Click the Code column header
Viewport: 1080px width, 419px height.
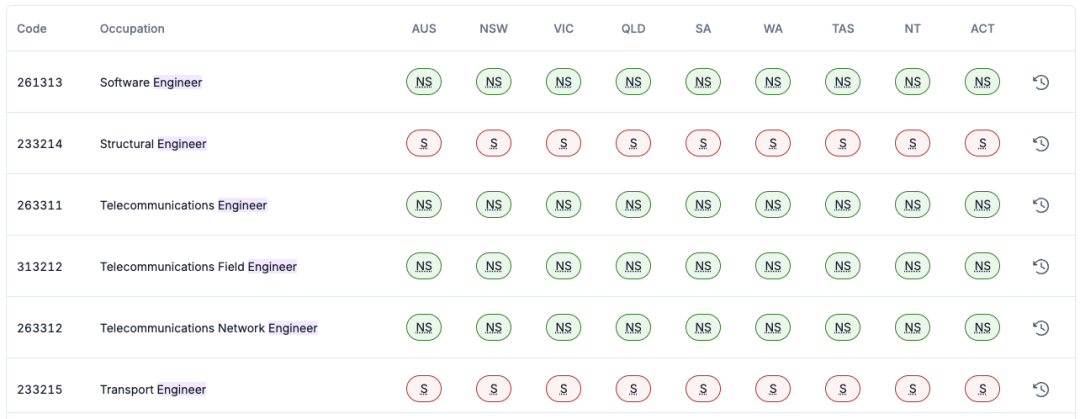pos(32,29)
